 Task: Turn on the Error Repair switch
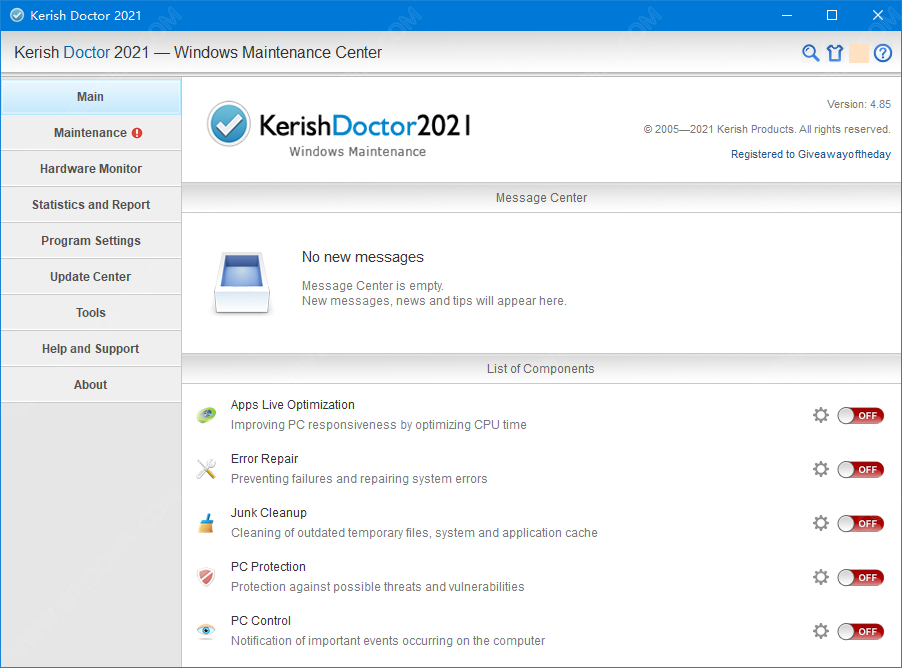click(x=861, y=469)
